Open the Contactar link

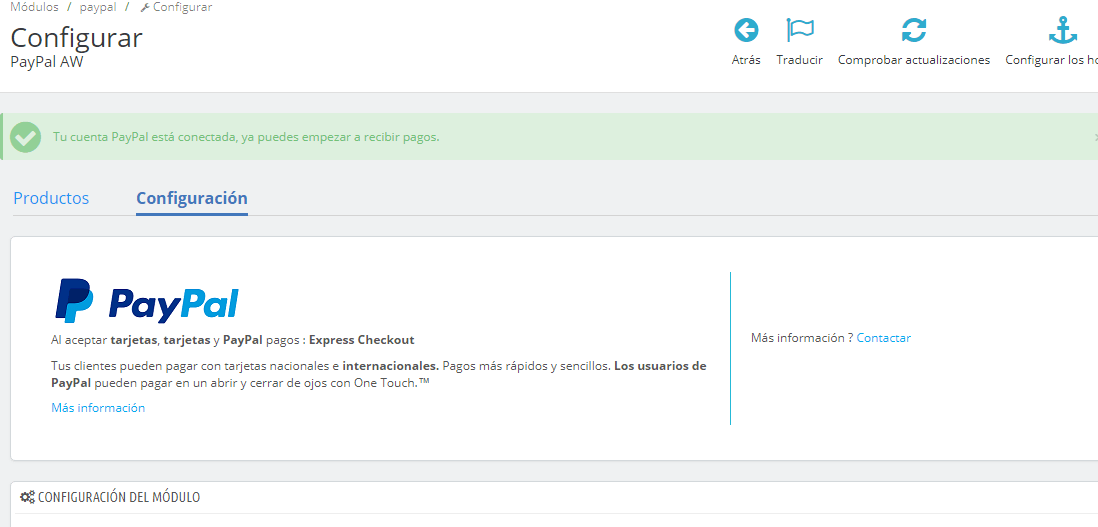884,338
